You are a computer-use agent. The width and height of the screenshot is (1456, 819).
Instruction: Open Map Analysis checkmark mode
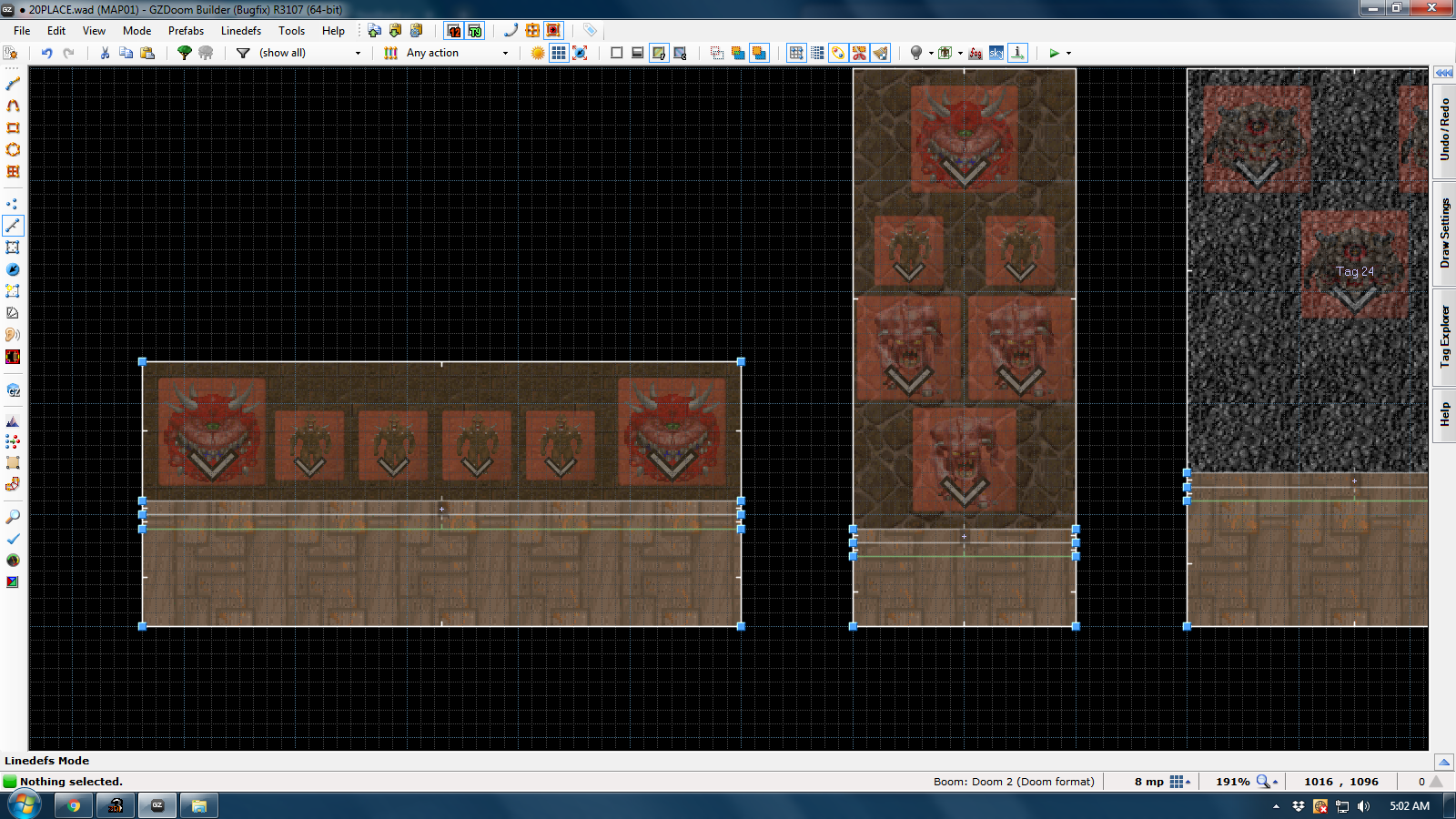pos(13,539)
